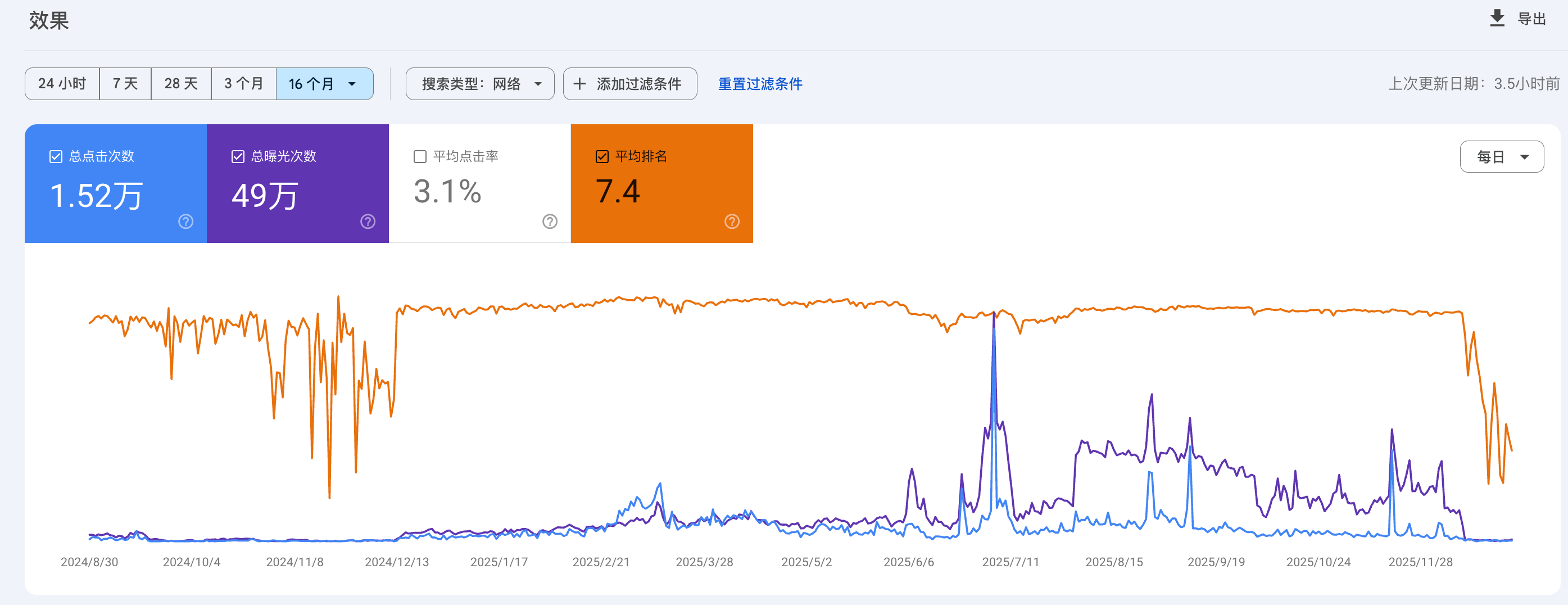1568x605 pixels.
Task: Choose the 28 天 time range
Action: [x=181, y=84]
